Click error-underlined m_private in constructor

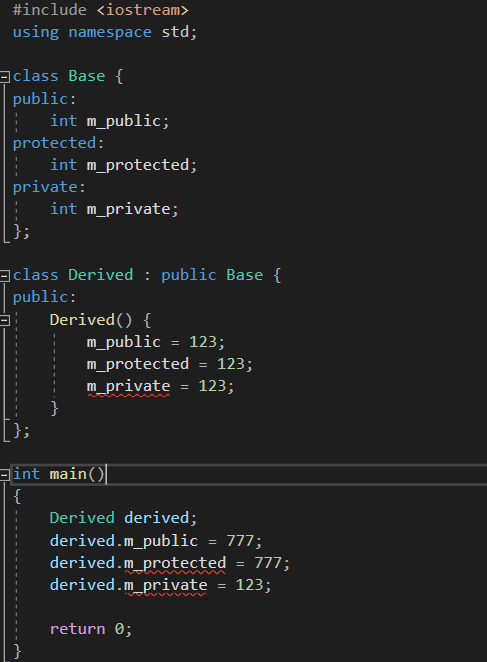[128, 386]
